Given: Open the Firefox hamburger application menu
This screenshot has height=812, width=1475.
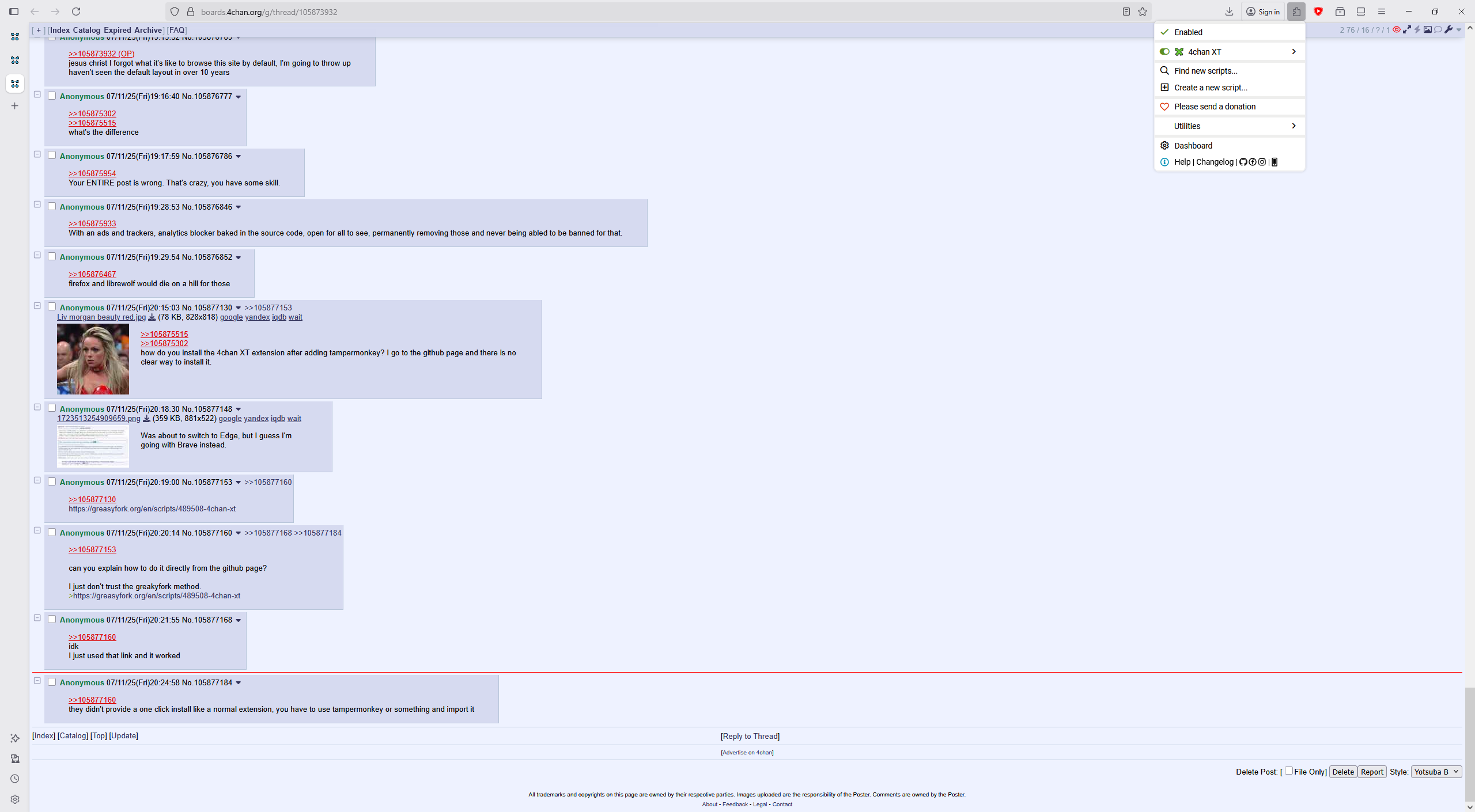Looking at the screenshot, I should point(1382,12).
